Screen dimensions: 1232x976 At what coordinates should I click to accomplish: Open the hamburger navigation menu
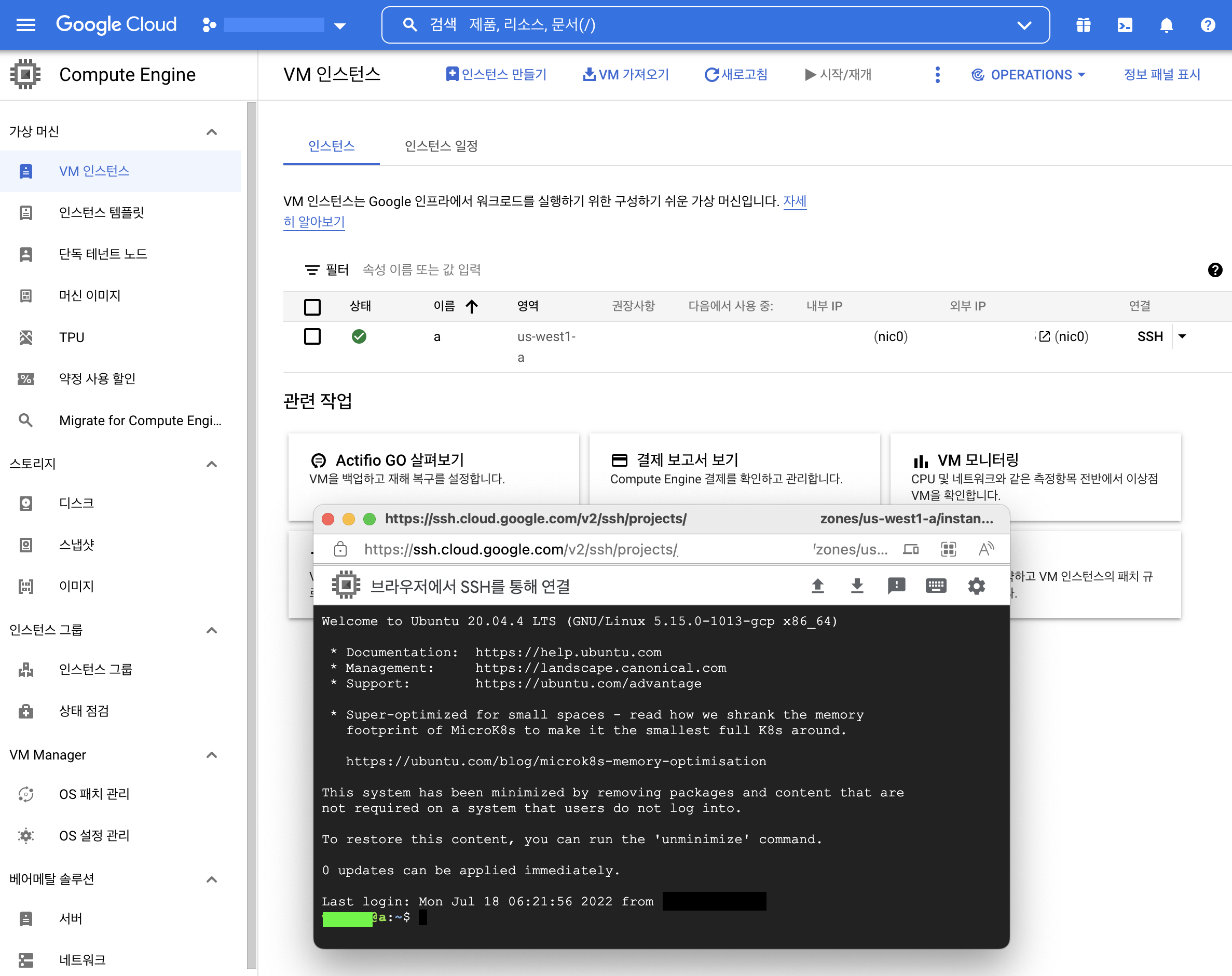[26, 25]
